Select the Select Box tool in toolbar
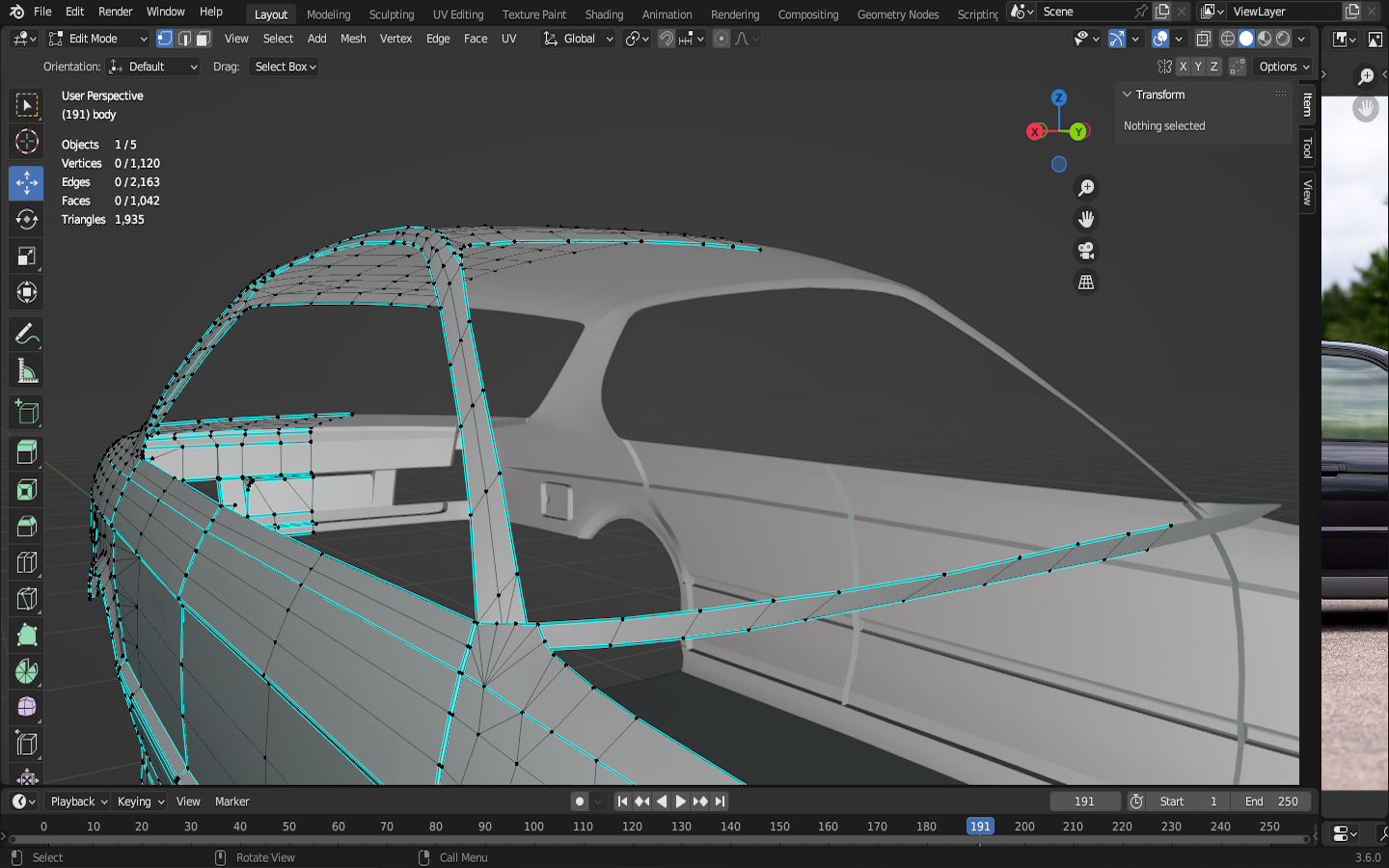This screenshot has height=868, width=1389. 27,105
